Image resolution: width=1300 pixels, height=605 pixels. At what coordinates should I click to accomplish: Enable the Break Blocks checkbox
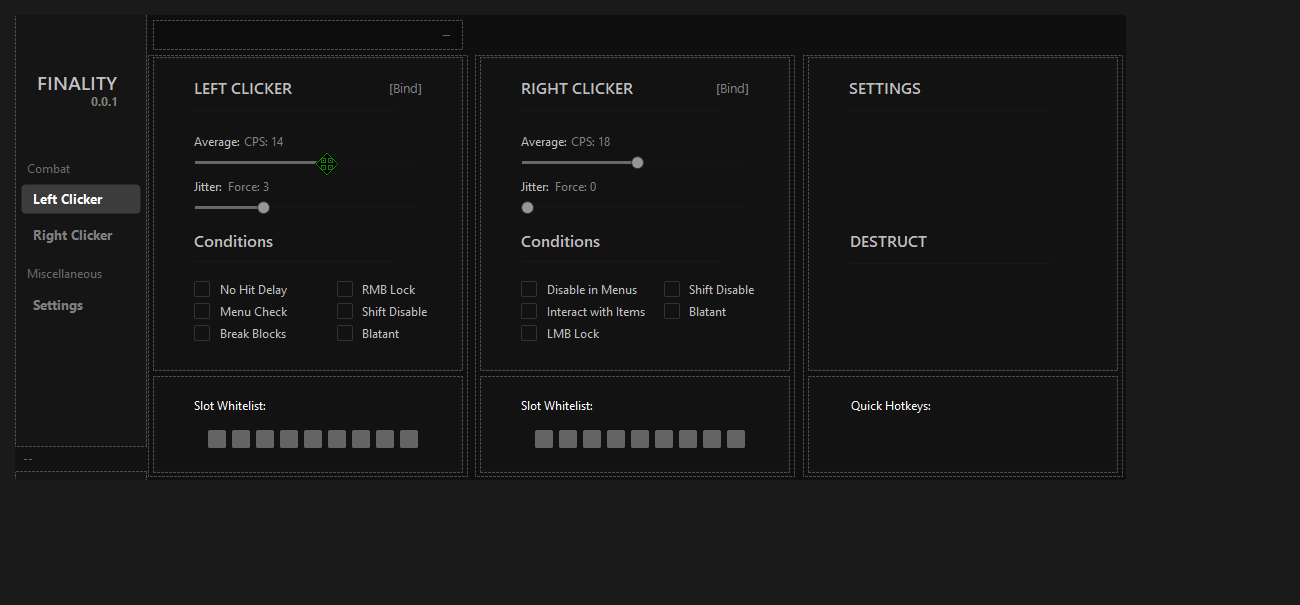(202, 333)
